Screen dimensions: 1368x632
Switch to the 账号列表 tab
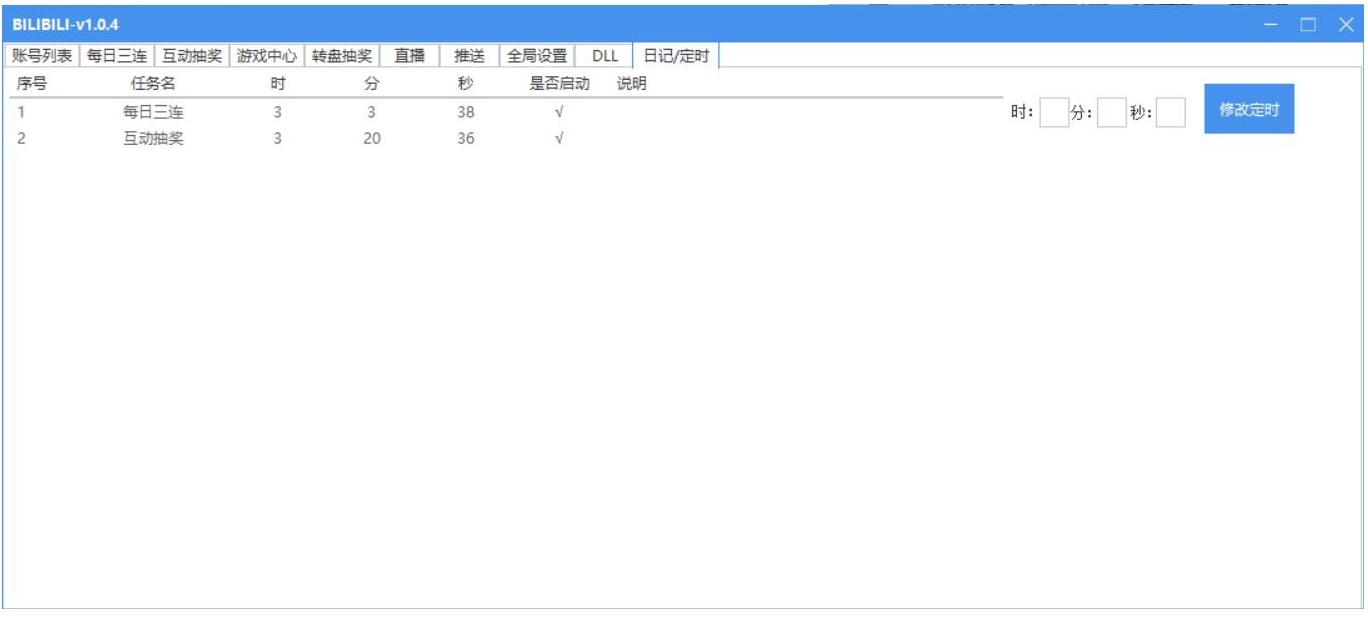pyautogui.click(x=41, y=56)
